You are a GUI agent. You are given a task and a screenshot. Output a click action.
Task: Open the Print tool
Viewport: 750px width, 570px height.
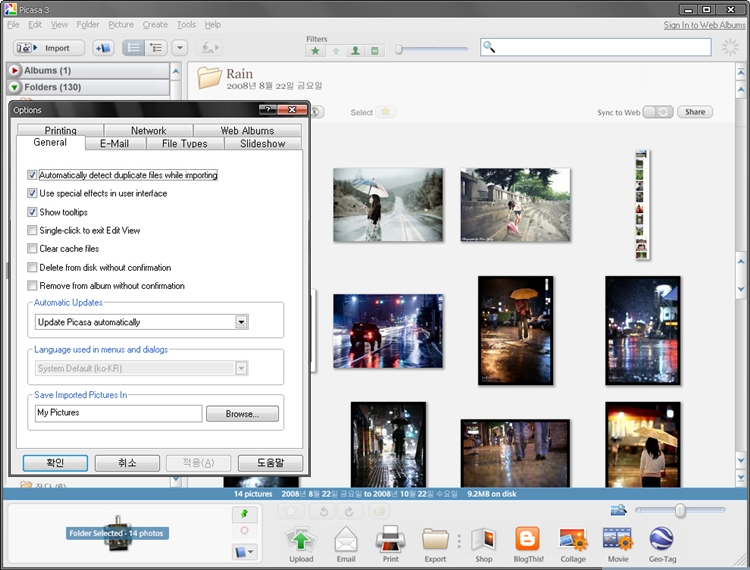pyautogui.click(x=390, y=540)
